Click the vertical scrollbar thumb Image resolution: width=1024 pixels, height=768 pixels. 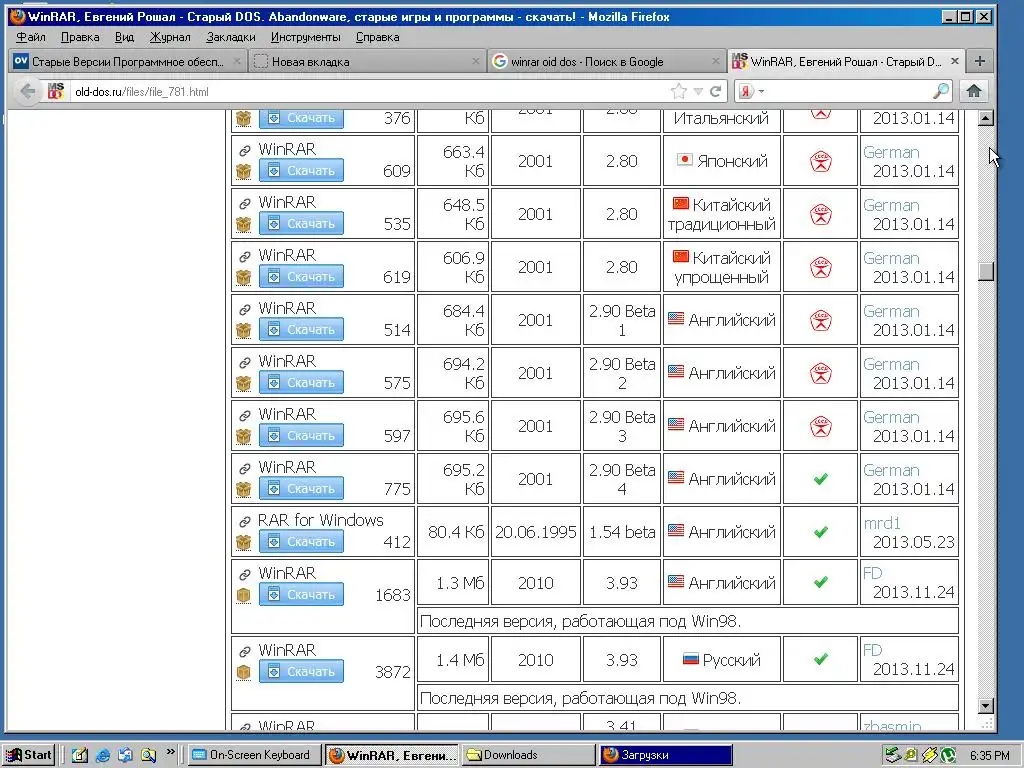(985, 271)
